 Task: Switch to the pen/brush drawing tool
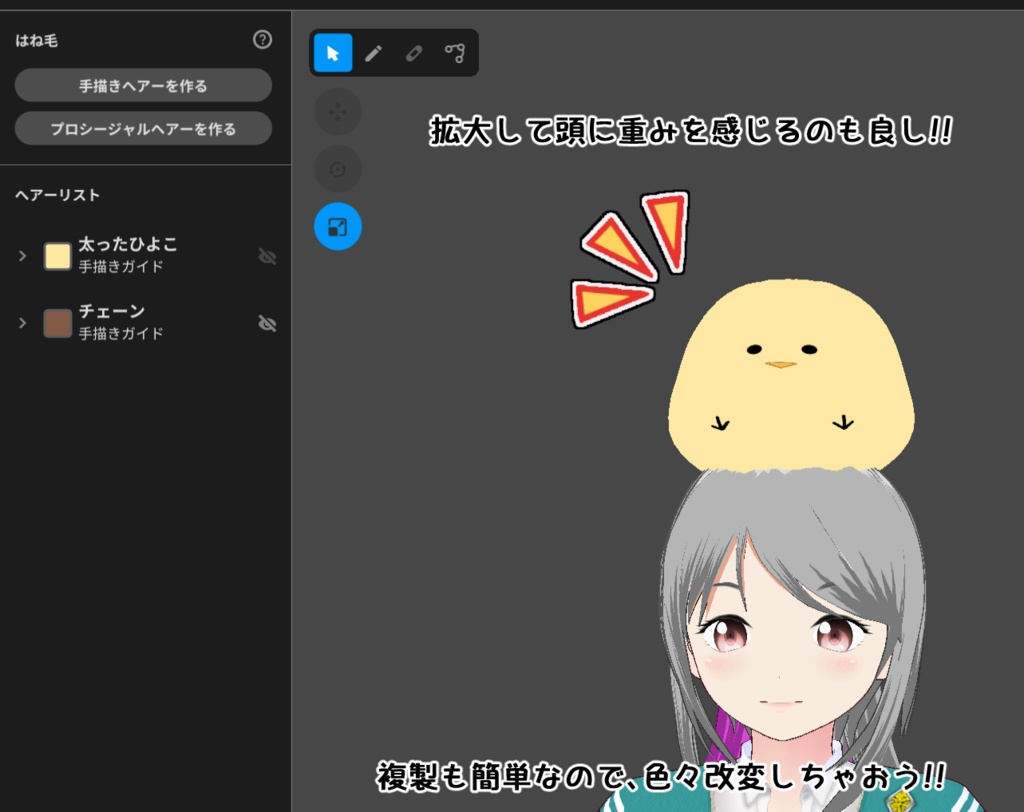tap(372, 53)
